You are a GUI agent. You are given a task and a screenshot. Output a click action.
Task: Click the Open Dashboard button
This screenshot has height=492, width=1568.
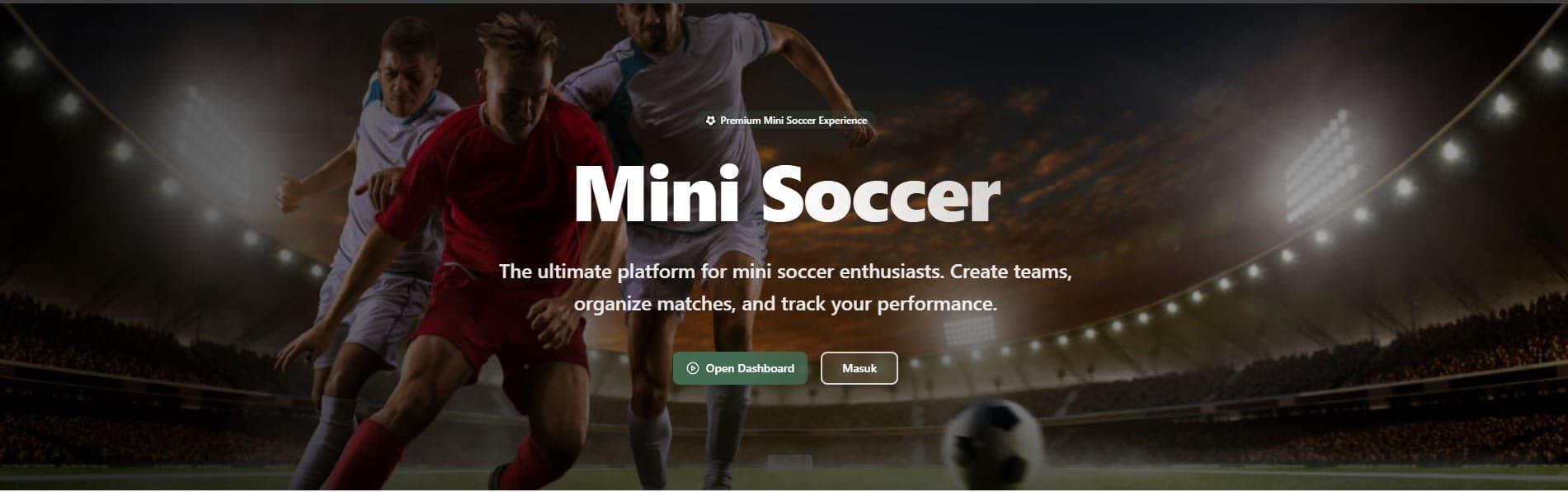point(740,368)
